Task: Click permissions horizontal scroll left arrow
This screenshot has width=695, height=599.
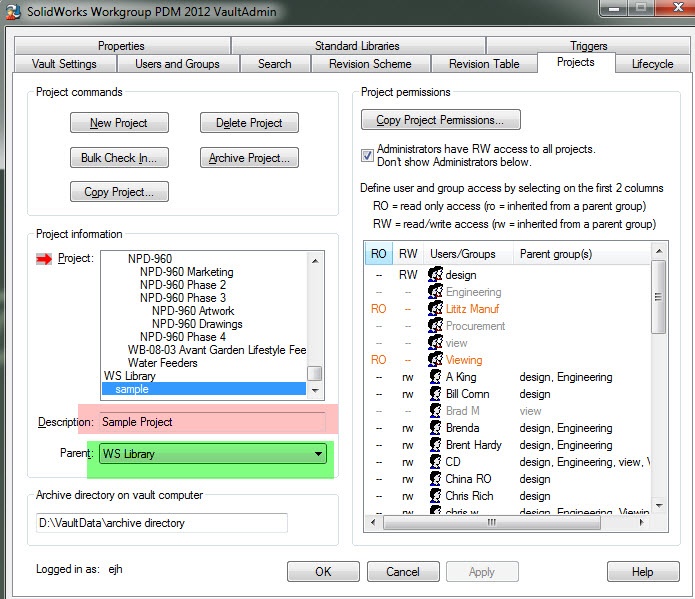Action: pos(373,522)
